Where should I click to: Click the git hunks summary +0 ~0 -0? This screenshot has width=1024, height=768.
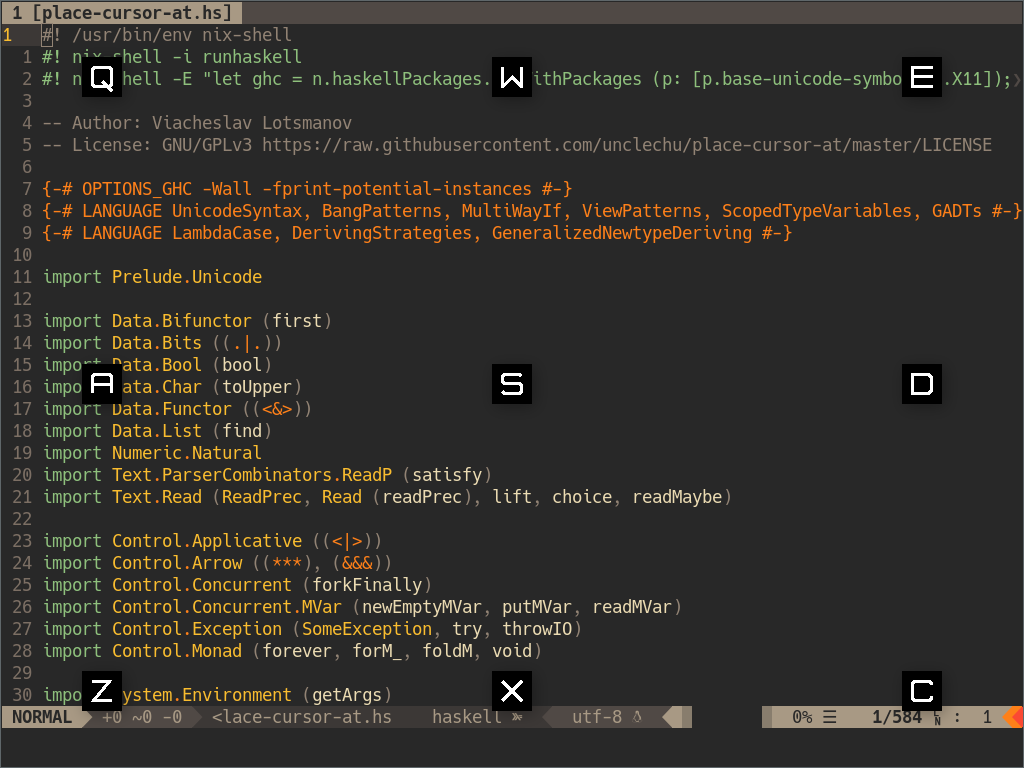[x=142, y=717]
